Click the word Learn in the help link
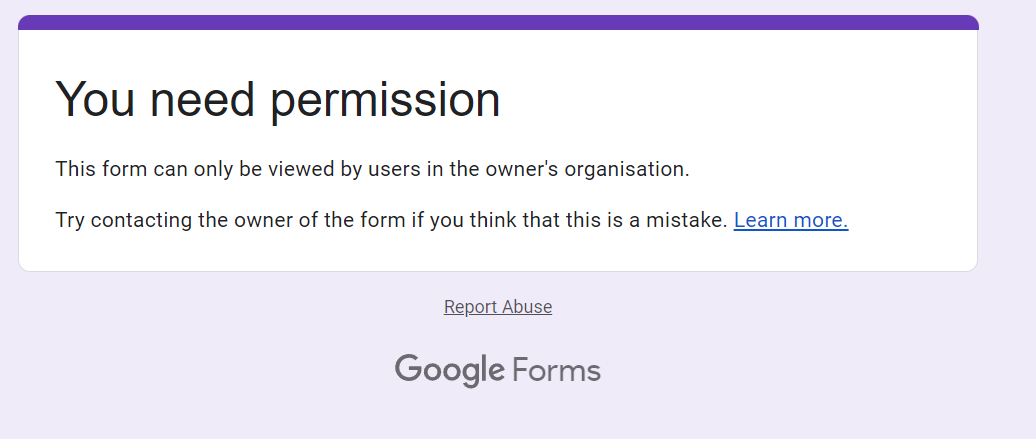 click(761, 220)
